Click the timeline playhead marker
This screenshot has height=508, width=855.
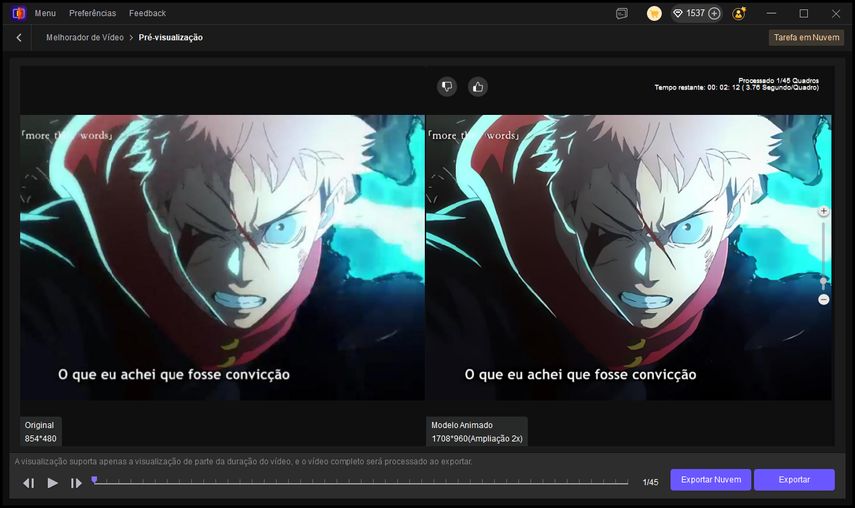click(x=94, y=480)
